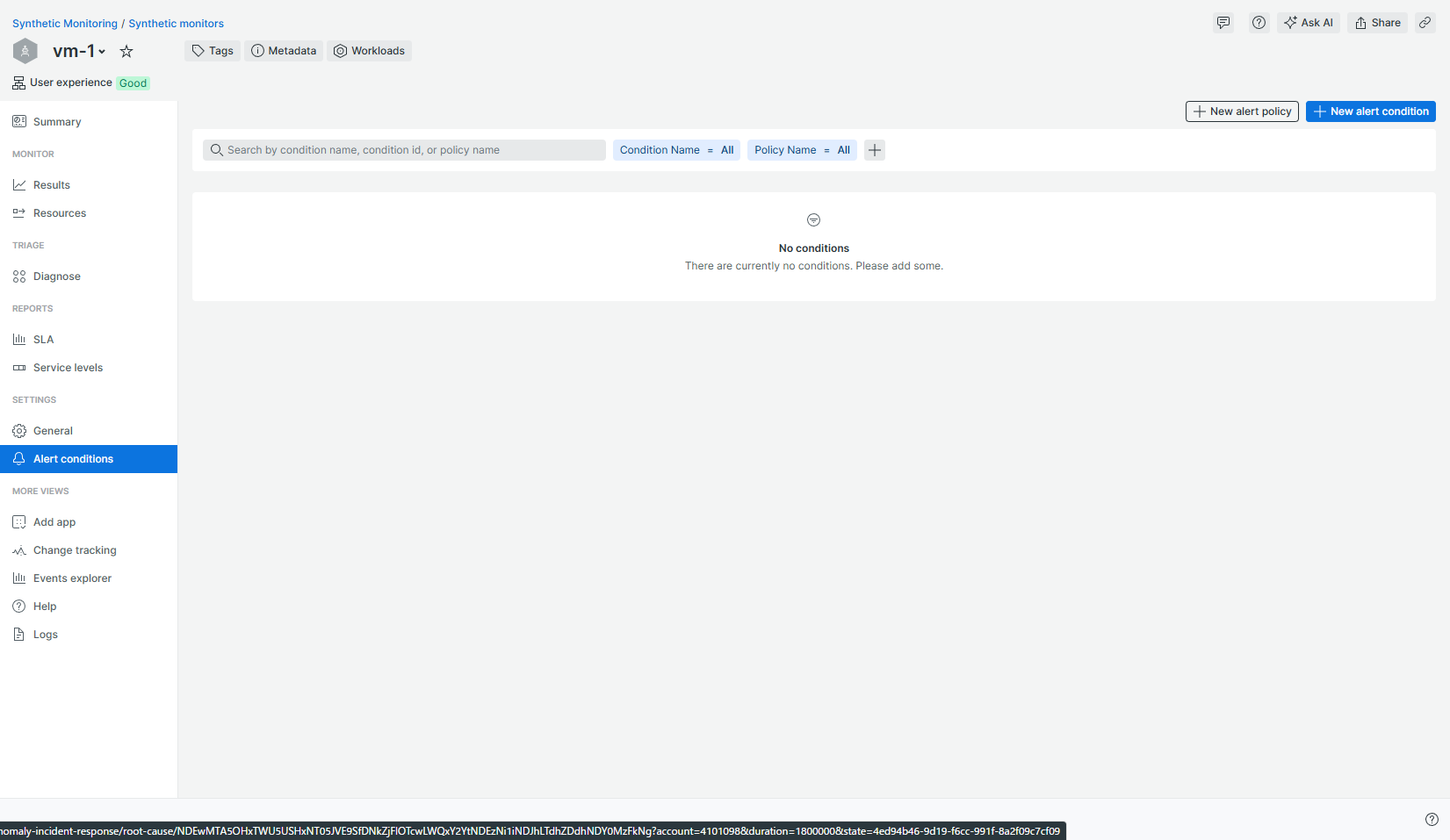Open the Results page
This screenshot has width=1450, height=840.
[89, 185]
